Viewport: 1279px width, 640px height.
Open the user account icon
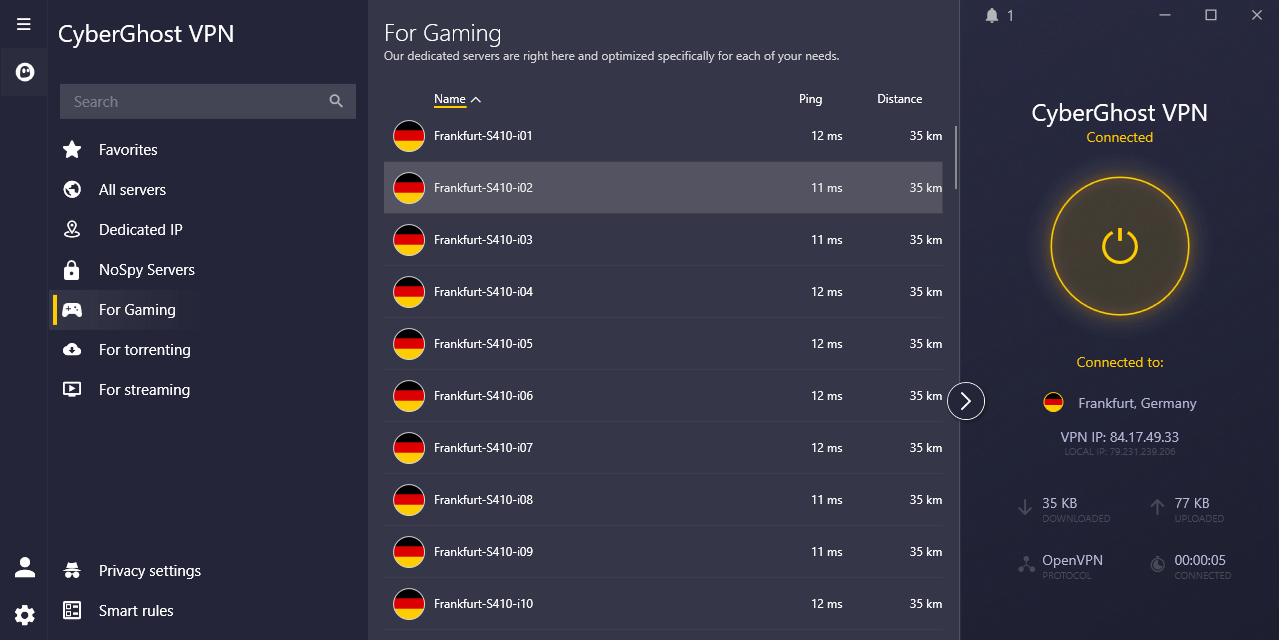coord(24,568)
